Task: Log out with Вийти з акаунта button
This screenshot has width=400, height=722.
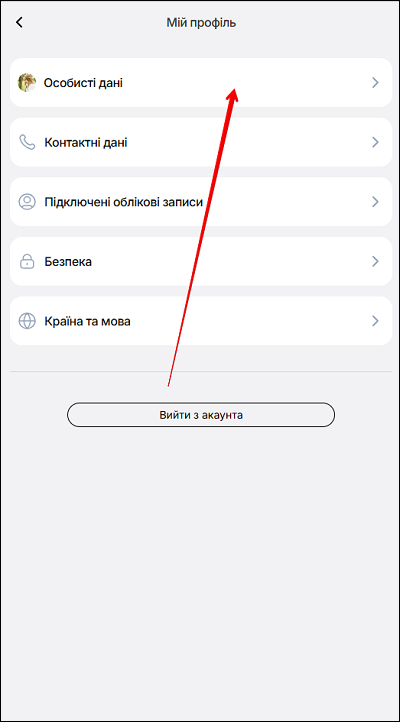Action: click(x=201, y=415)
